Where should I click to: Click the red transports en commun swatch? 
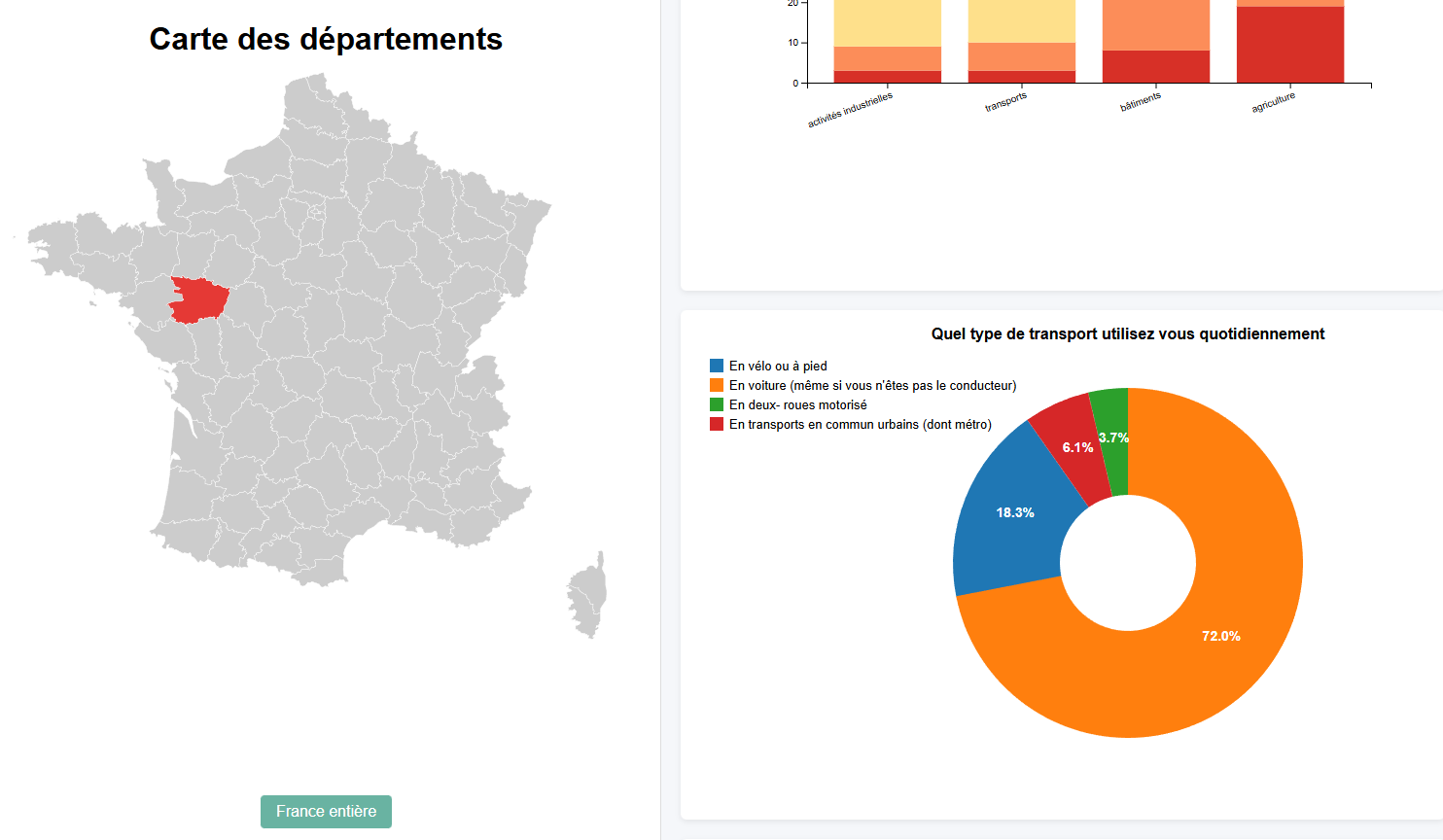click(x=717, y=425)
